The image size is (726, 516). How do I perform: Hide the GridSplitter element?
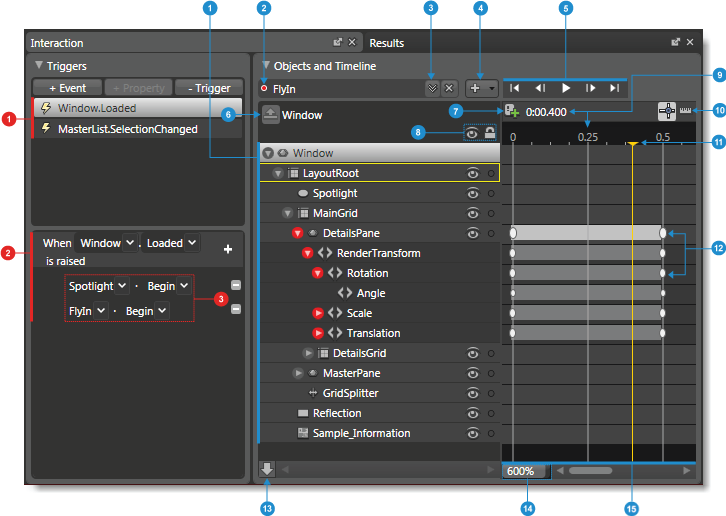[472, 393]
